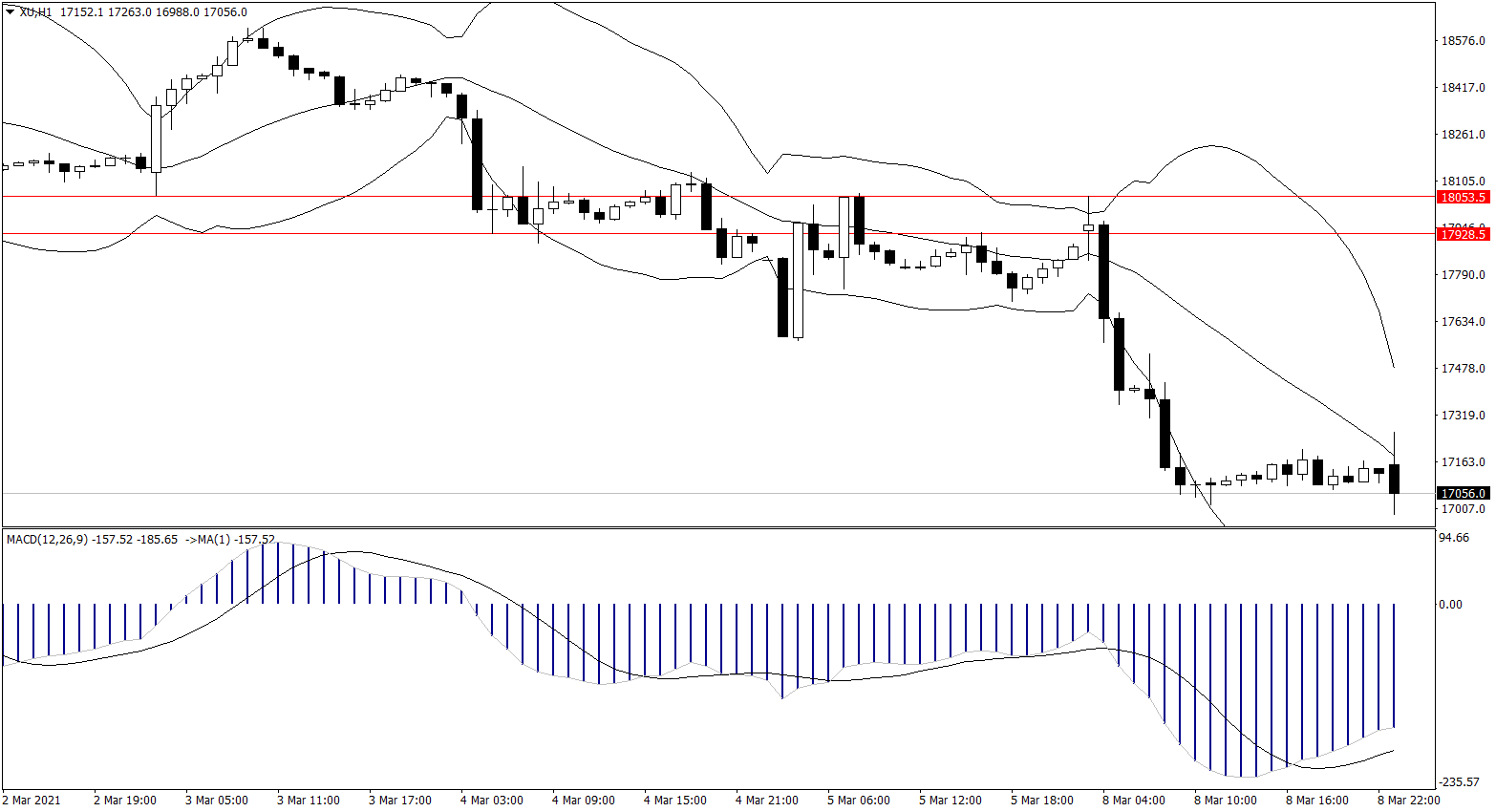Click the 94.66 value on MACD scale
This screenshot has height=812, width=1496.
tap(1454, 538)
